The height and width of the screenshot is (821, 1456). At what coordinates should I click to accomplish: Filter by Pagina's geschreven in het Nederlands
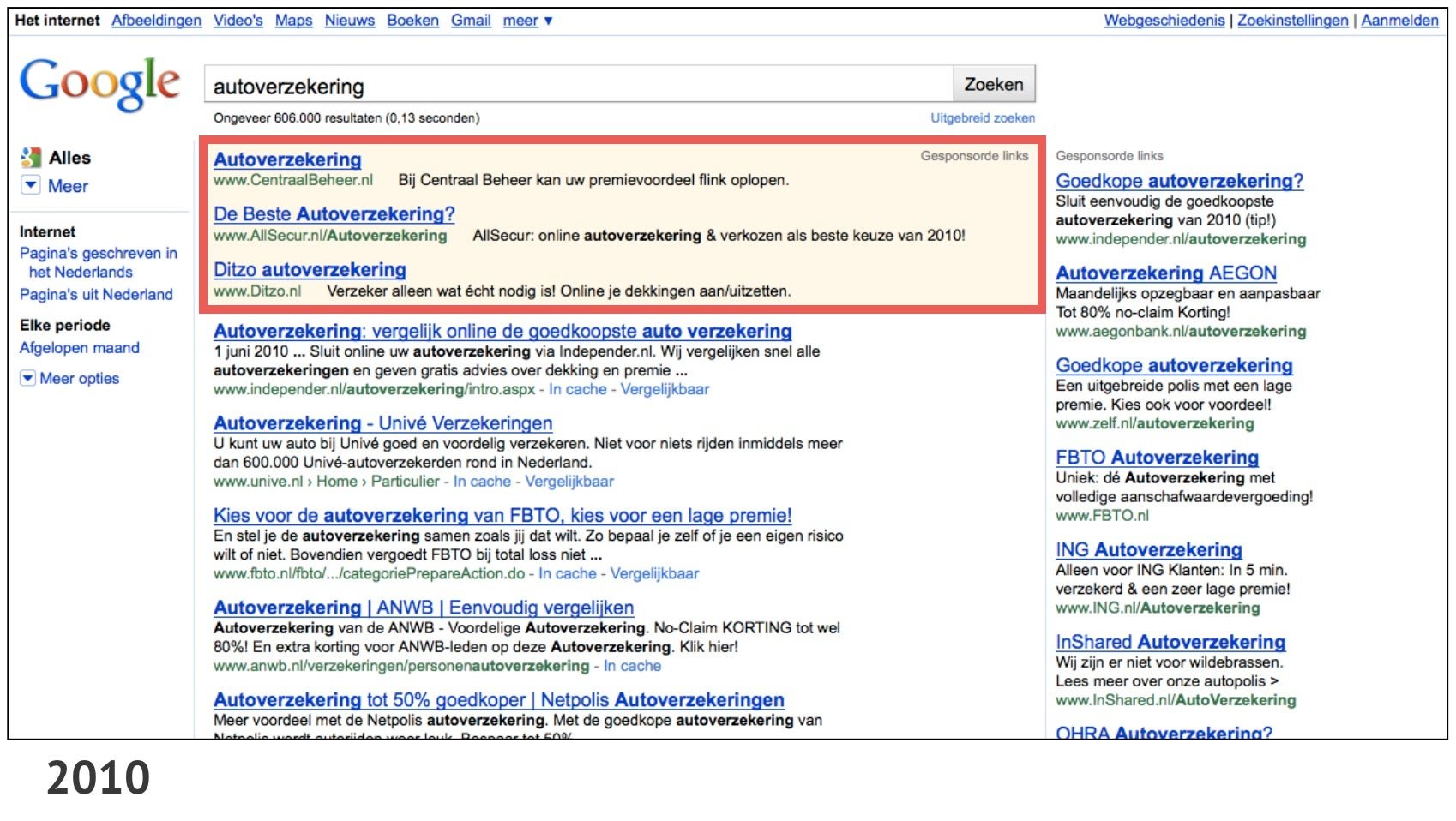pyautogui.click(x=99, y=262)
